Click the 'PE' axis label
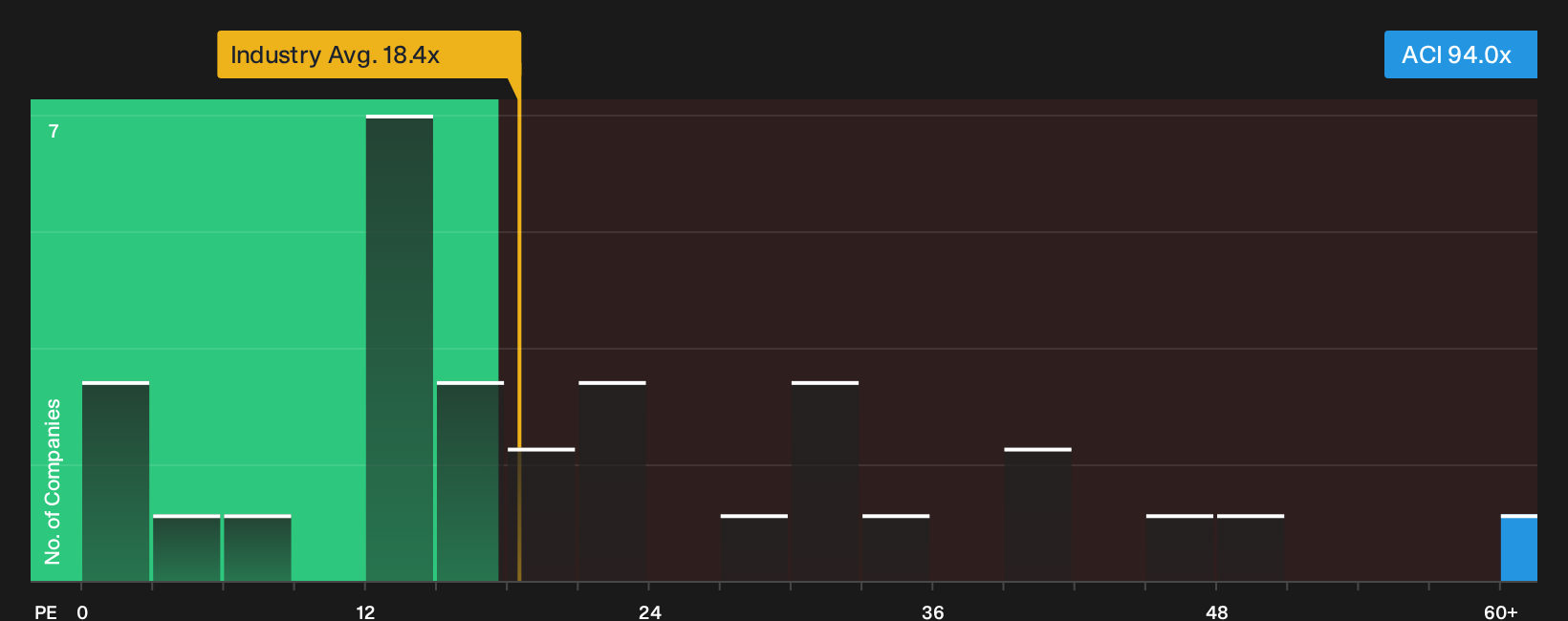The height and width of the screenshot is (621, 1568). coord(46,611)
